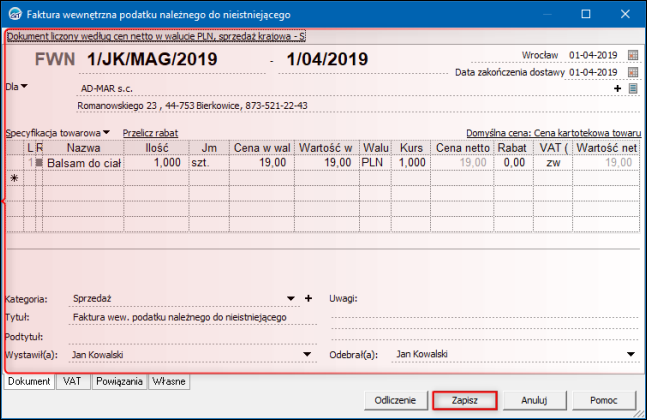Screen dimensions: 647x420
Task: Add new contractor with plus icon
Action: (617, 88)
